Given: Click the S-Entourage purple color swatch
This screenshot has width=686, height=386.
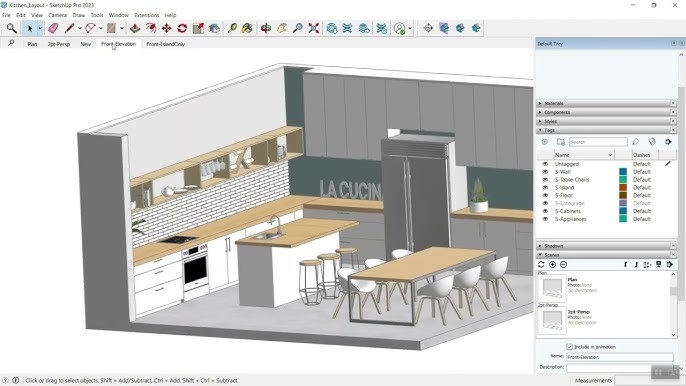Looking at the screenshot, I should click(x=623, y=203).
